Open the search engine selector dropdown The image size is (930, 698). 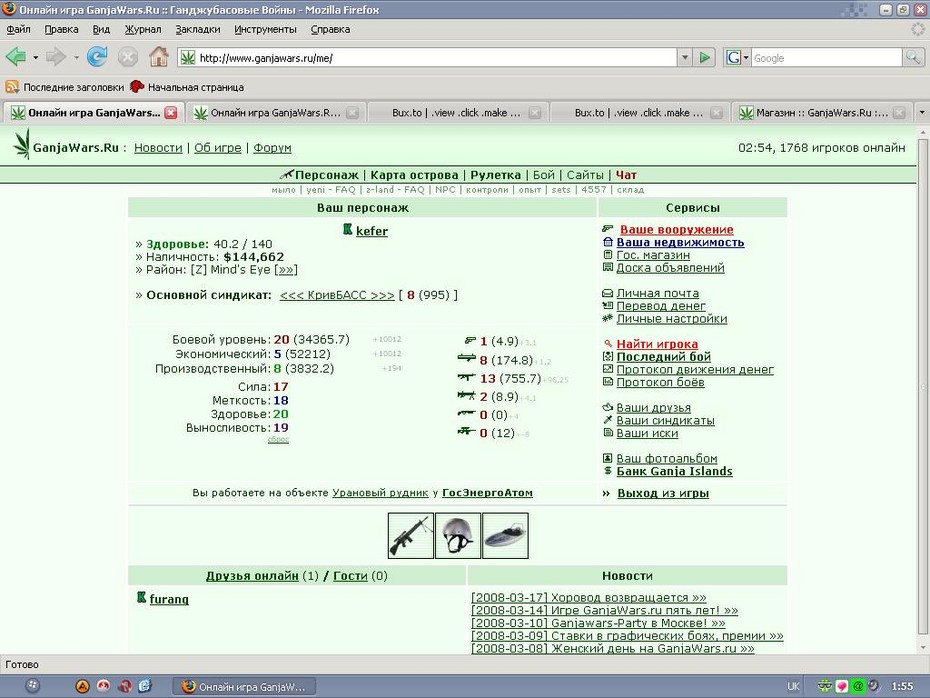tap(738, 58)
